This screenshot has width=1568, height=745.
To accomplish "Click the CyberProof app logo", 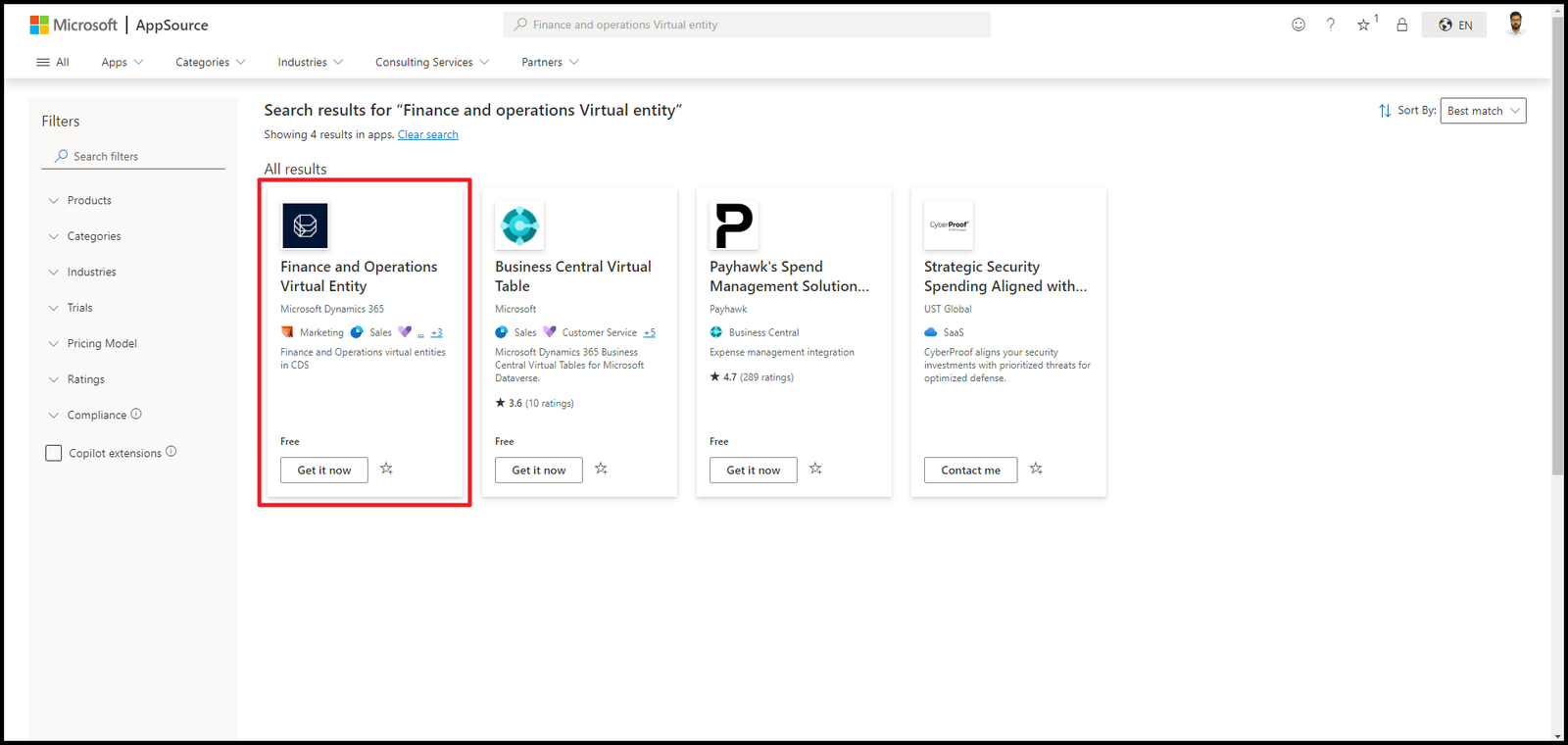I will point(949,225).
